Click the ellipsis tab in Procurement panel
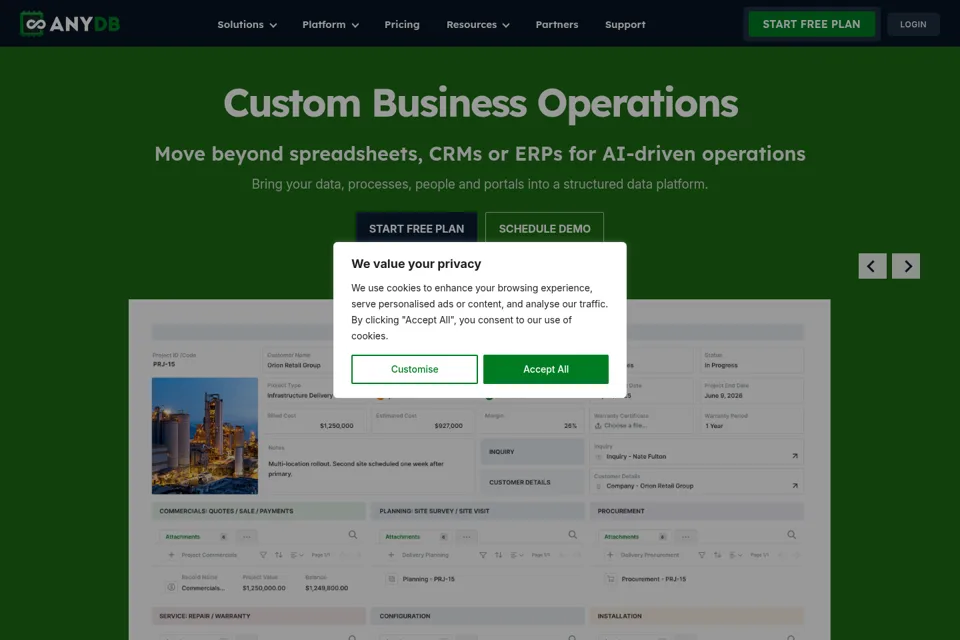Viewport: 960px width, 640px height. click(x=686, y=536)
